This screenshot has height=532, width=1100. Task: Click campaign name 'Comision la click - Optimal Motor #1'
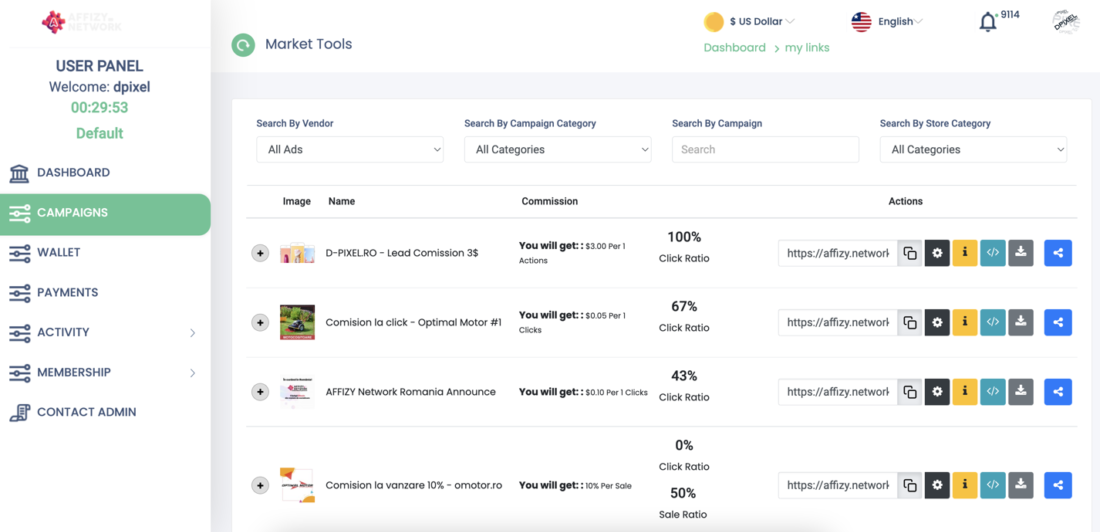pyautogui.click(x=413, y=323)
